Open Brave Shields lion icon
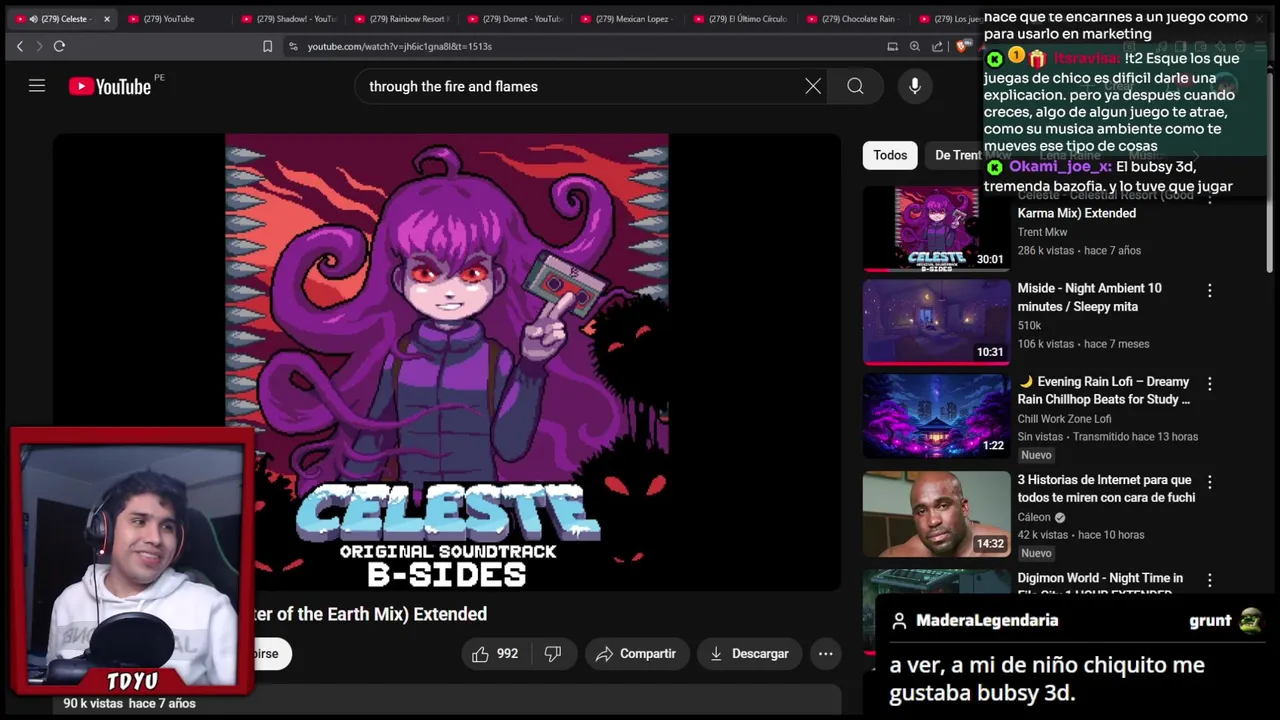Image resolution: width=1280 pixels, height=720 pixels. click(x=962, y=46)
